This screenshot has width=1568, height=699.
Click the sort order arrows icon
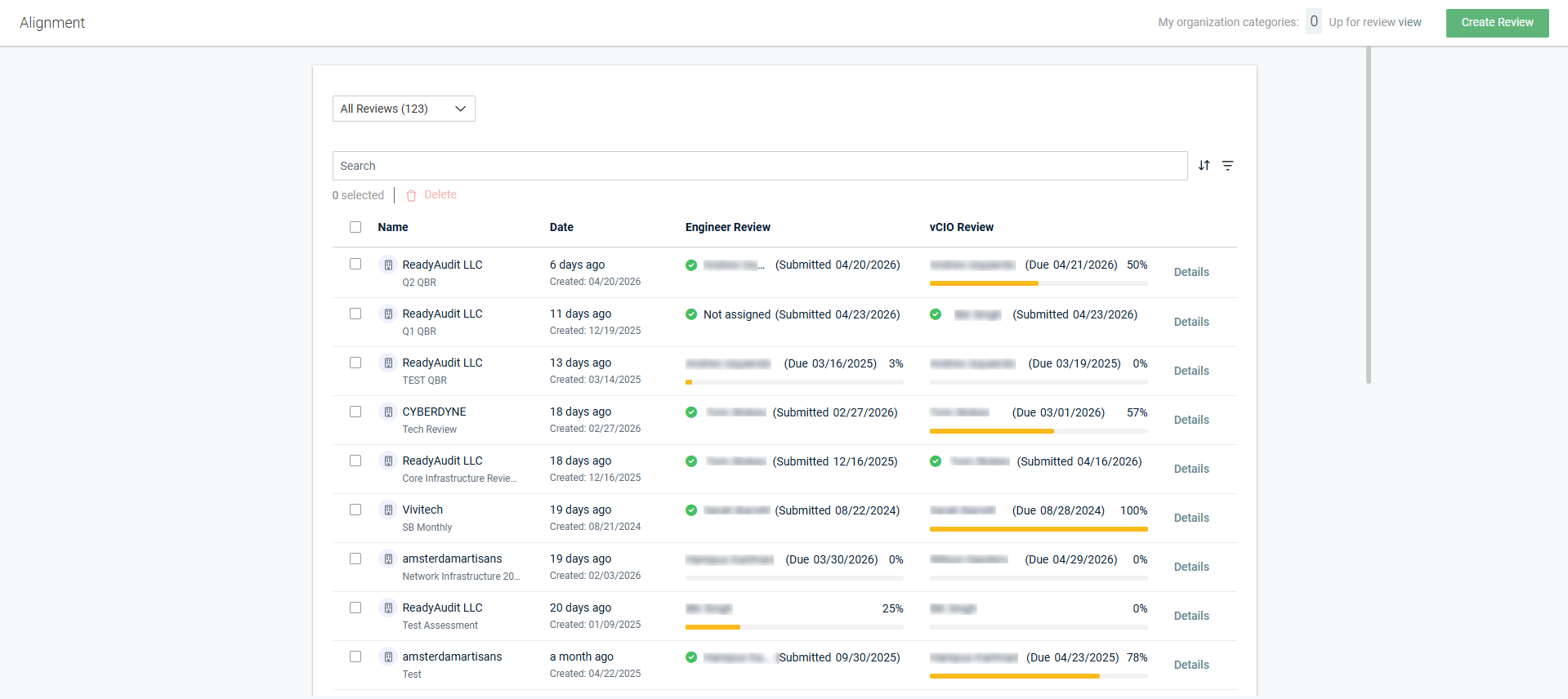pyautogui.click(x=1204, y=166)
